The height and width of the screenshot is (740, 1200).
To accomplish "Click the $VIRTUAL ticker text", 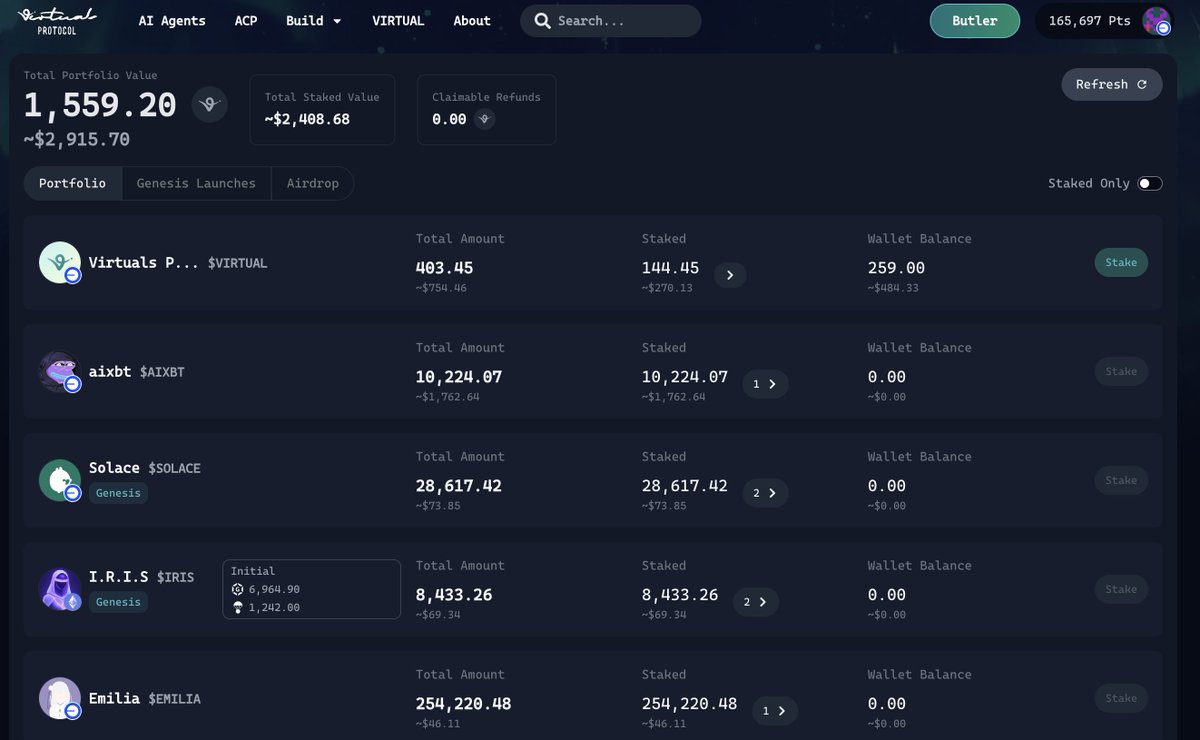I will [237, 263].
